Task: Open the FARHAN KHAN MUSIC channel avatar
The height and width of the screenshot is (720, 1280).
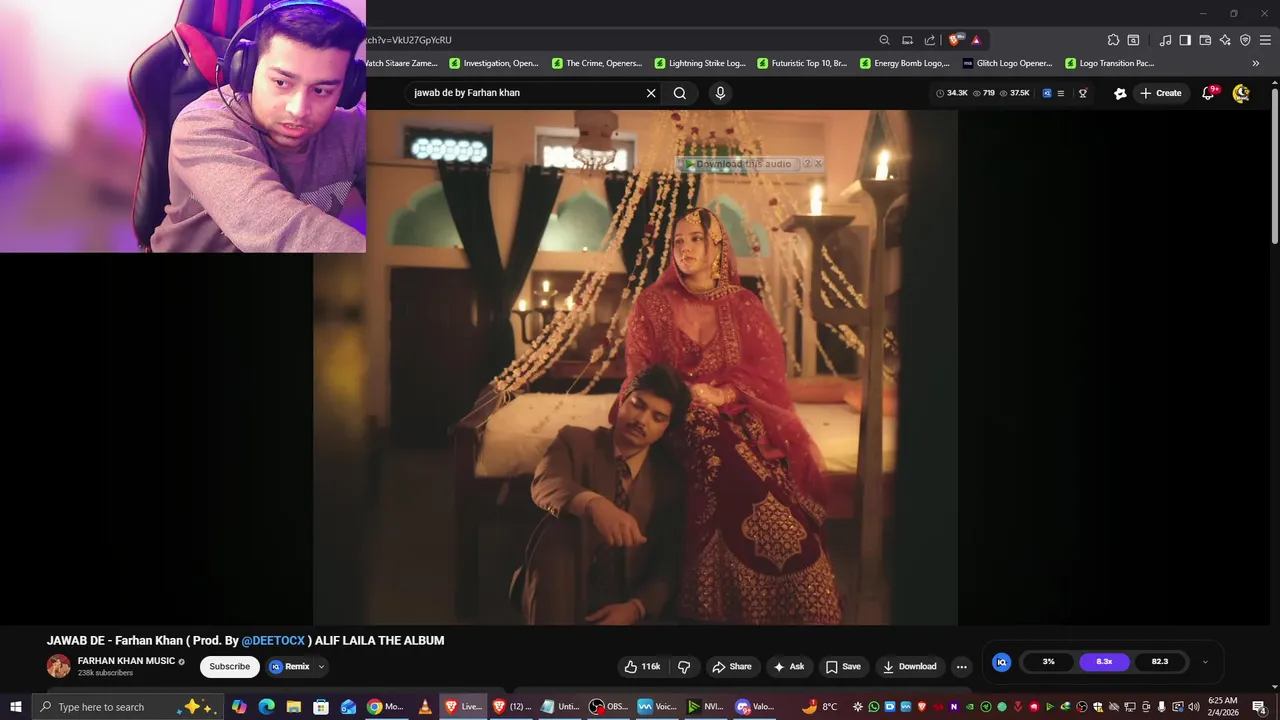Action: [59, 666]
